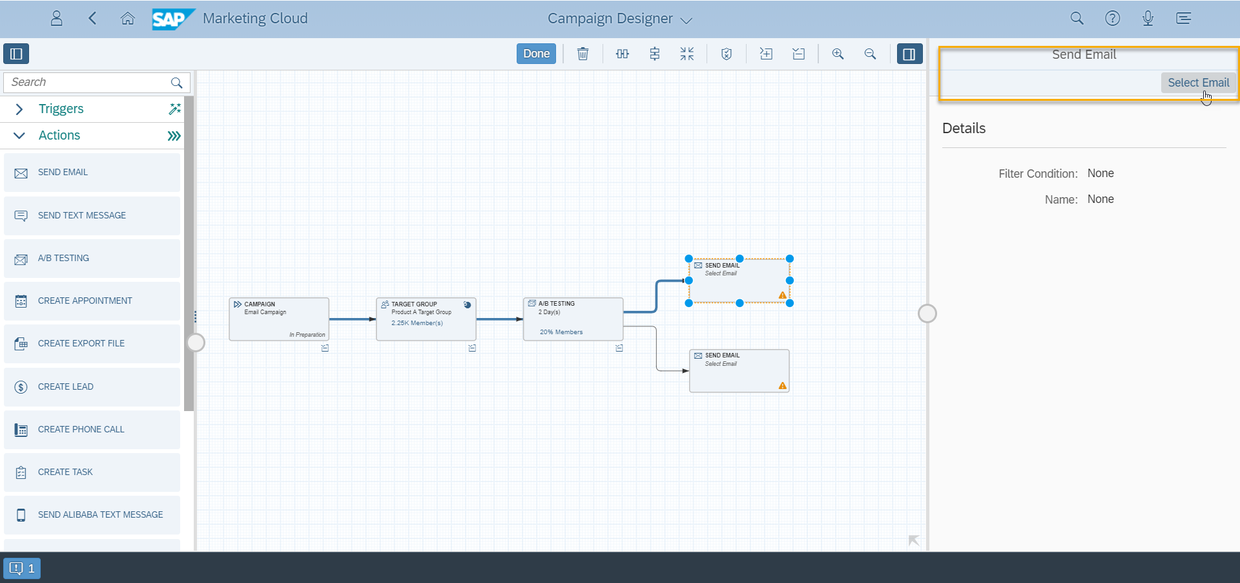Click the add note plus icon
Viewport: 1240px width, 583px height.
pos(766,54)
